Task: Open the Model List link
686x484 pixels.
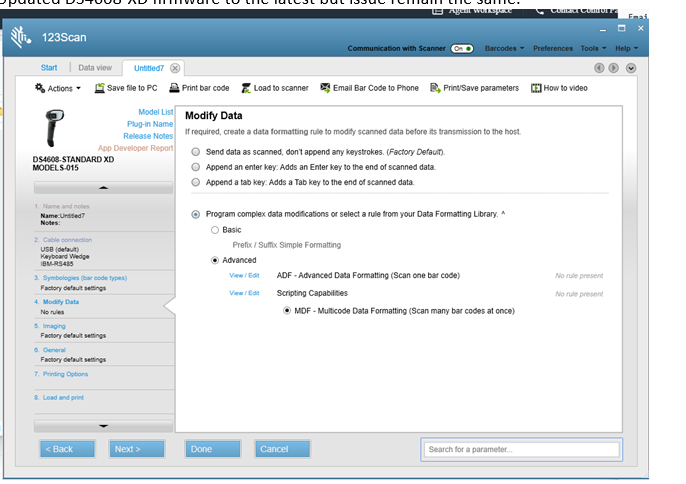Action: (156, 112)
